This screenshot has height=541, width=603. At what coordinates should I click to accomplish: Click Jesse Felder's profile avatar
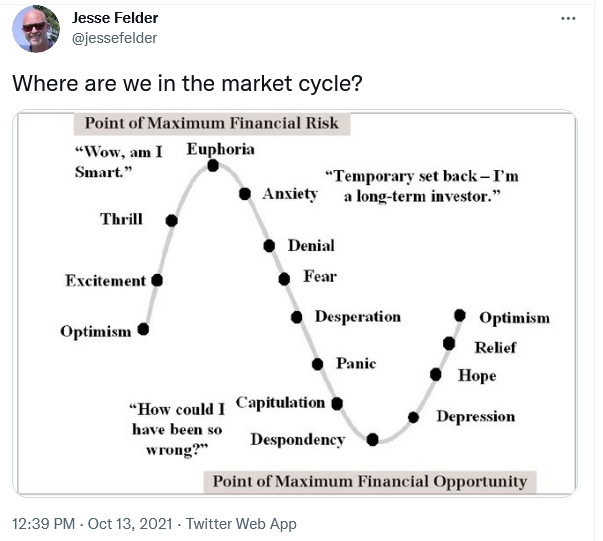pyautogui.click(x=36, y=29)
